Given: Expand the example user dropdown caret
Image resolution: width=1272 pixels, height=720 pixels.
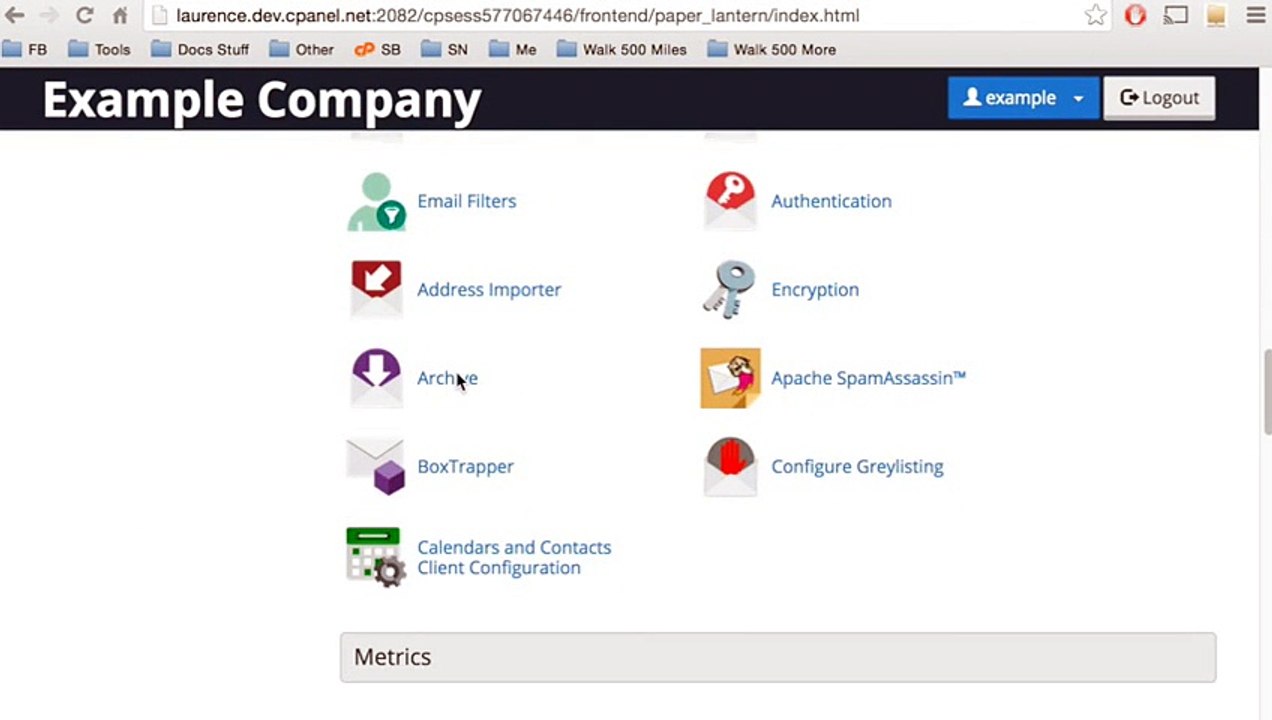Looking at the screenshot, I should (x=1078, y=98).
